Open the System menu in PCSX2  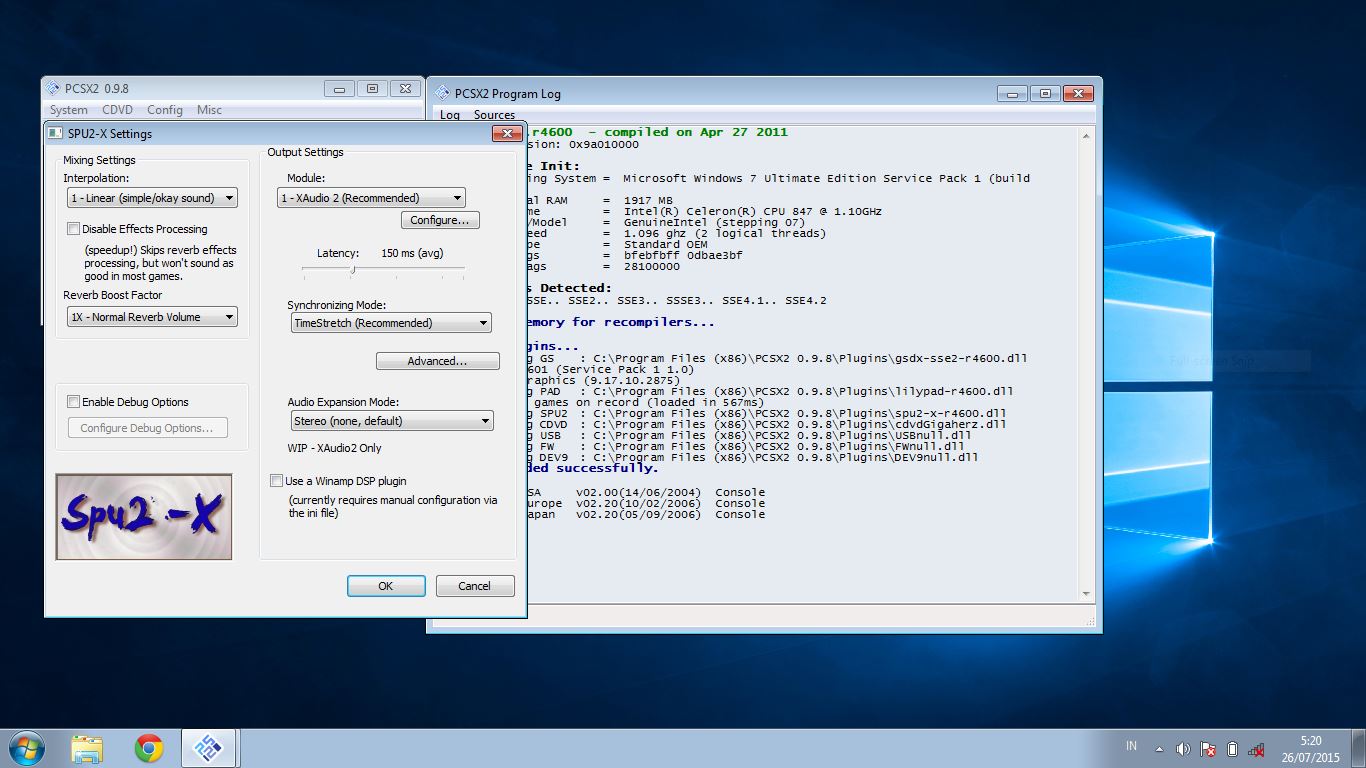pos(69,110)
